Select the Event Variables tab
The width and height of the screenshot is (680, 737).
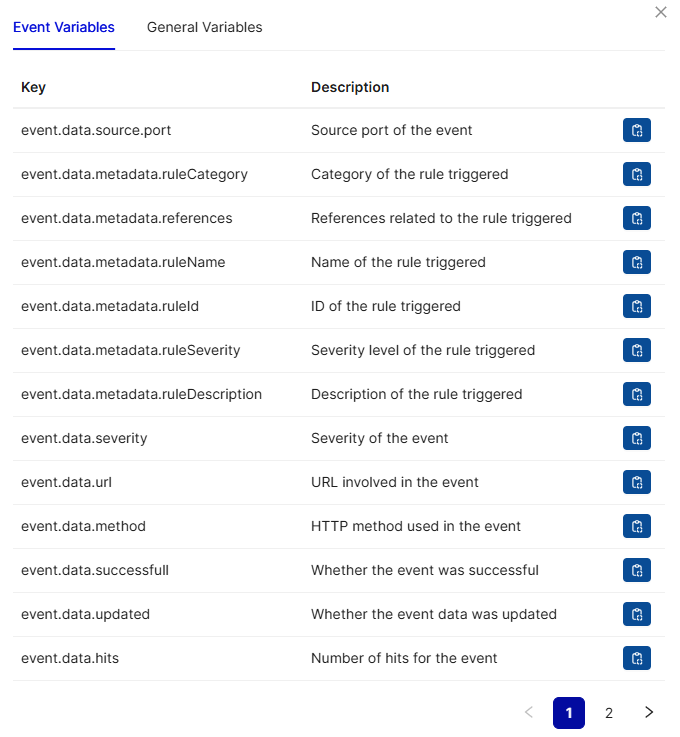64,28
